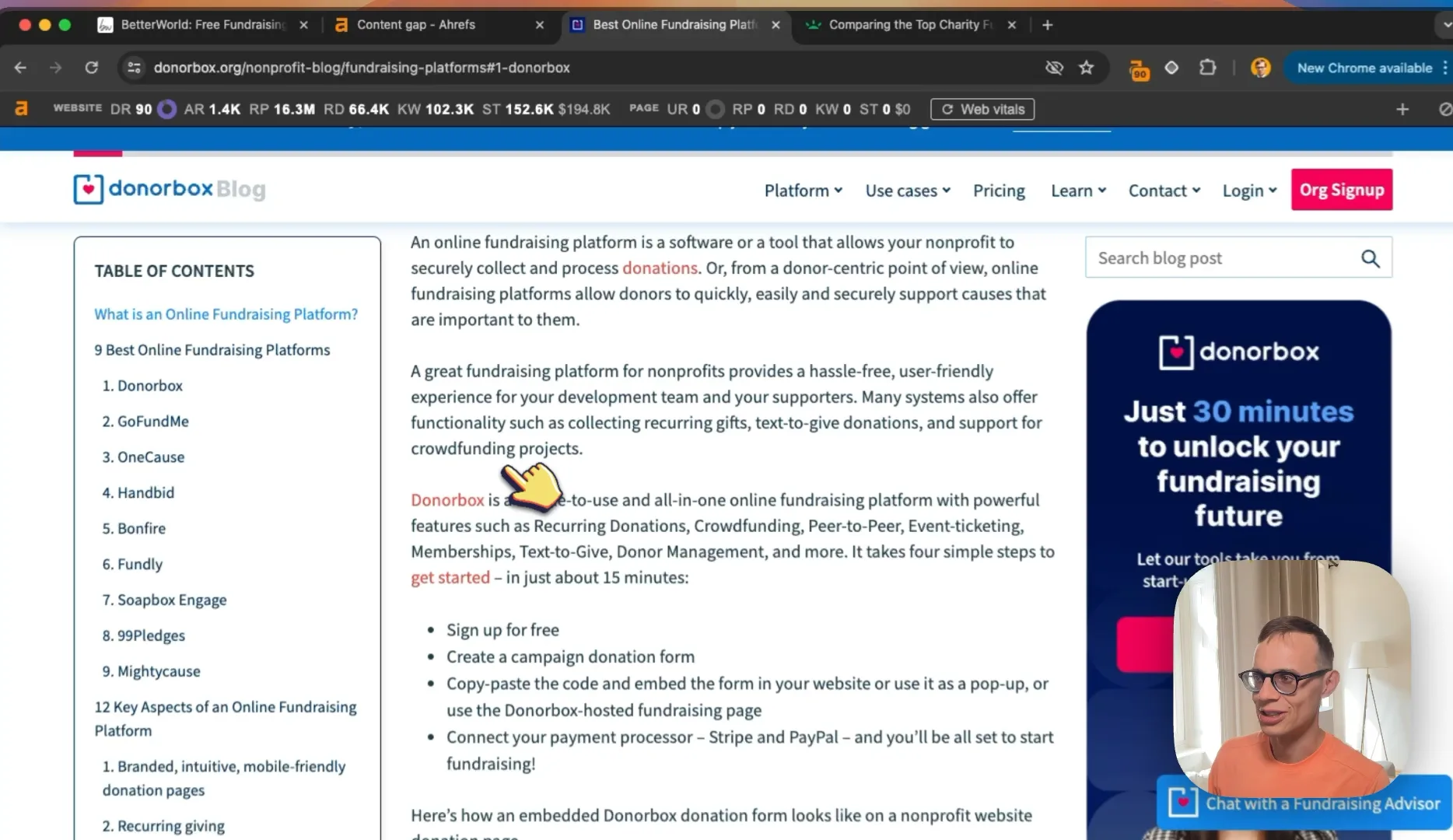
Task: Click the search magnifier in blog search
Action: pos(1370,258)
